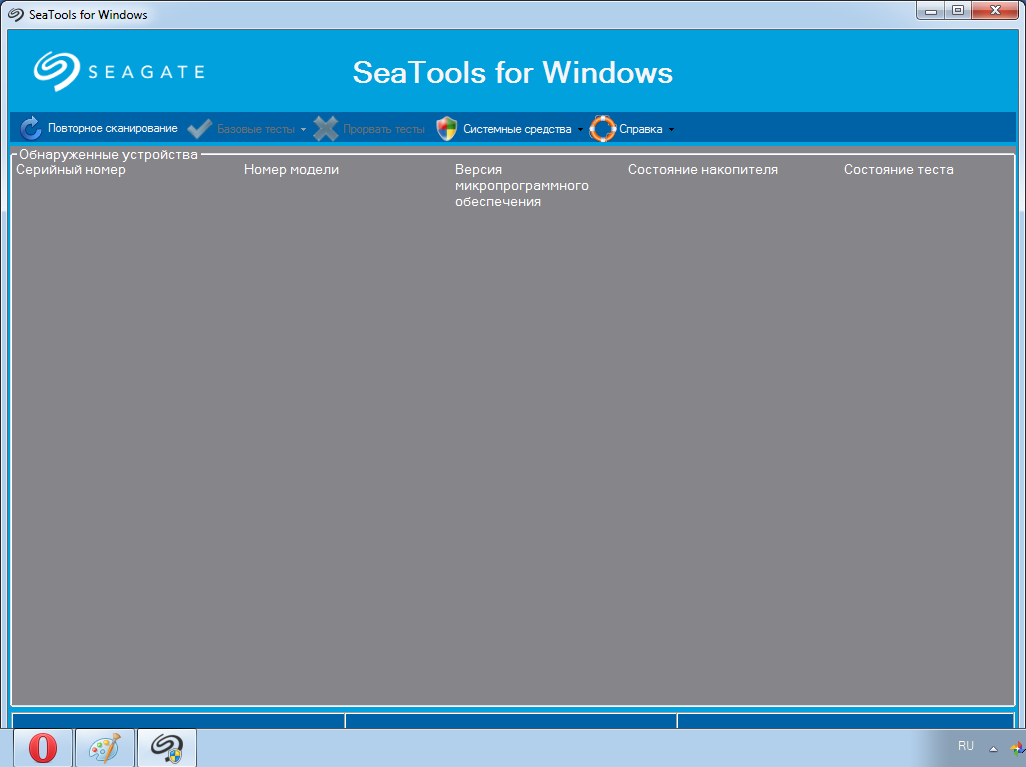Click the Серийный номер column header

pyautogui.click(x=71, y=170)
